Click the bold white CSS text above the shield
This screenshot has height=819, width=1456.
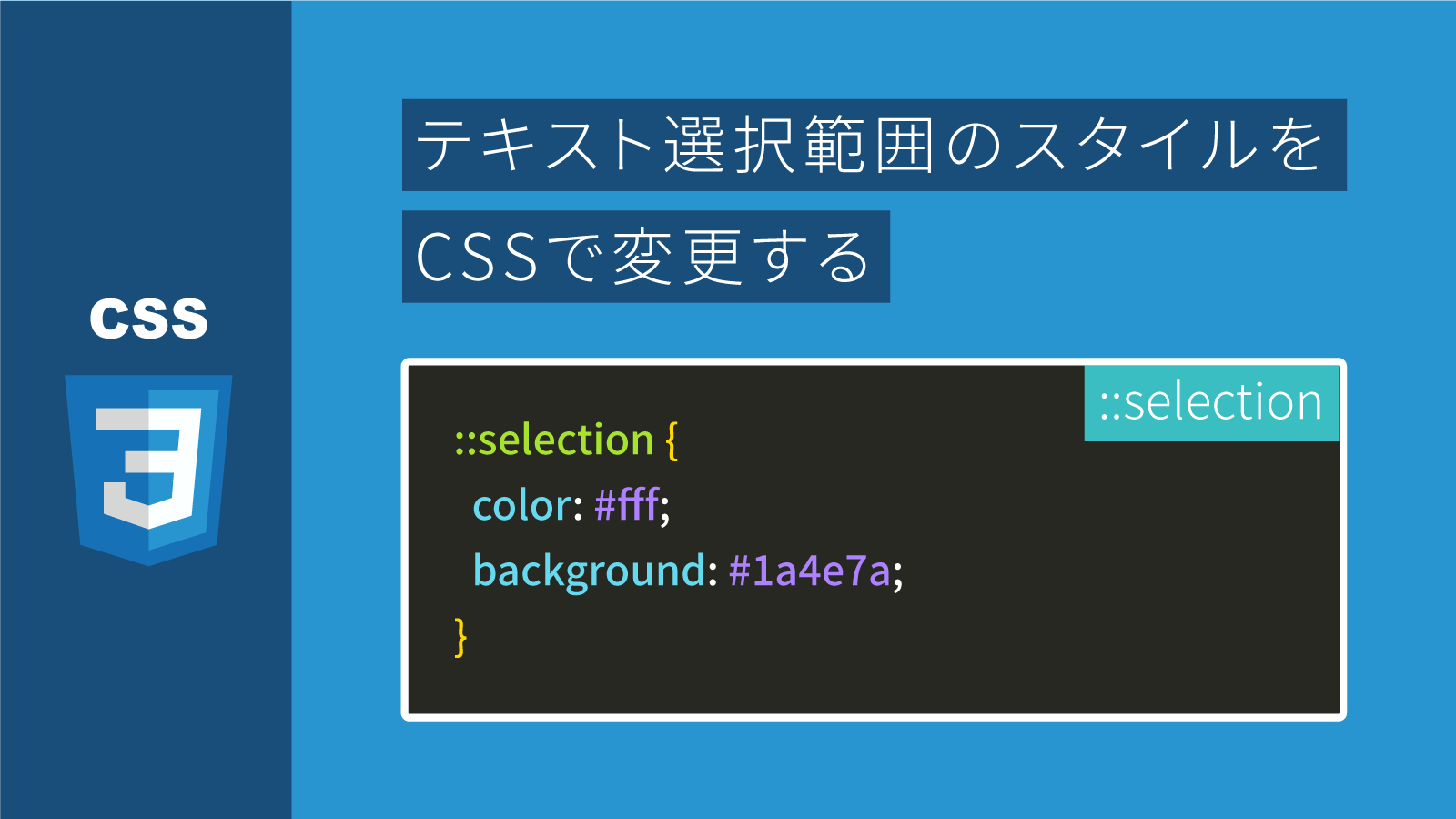click(148, 318)
